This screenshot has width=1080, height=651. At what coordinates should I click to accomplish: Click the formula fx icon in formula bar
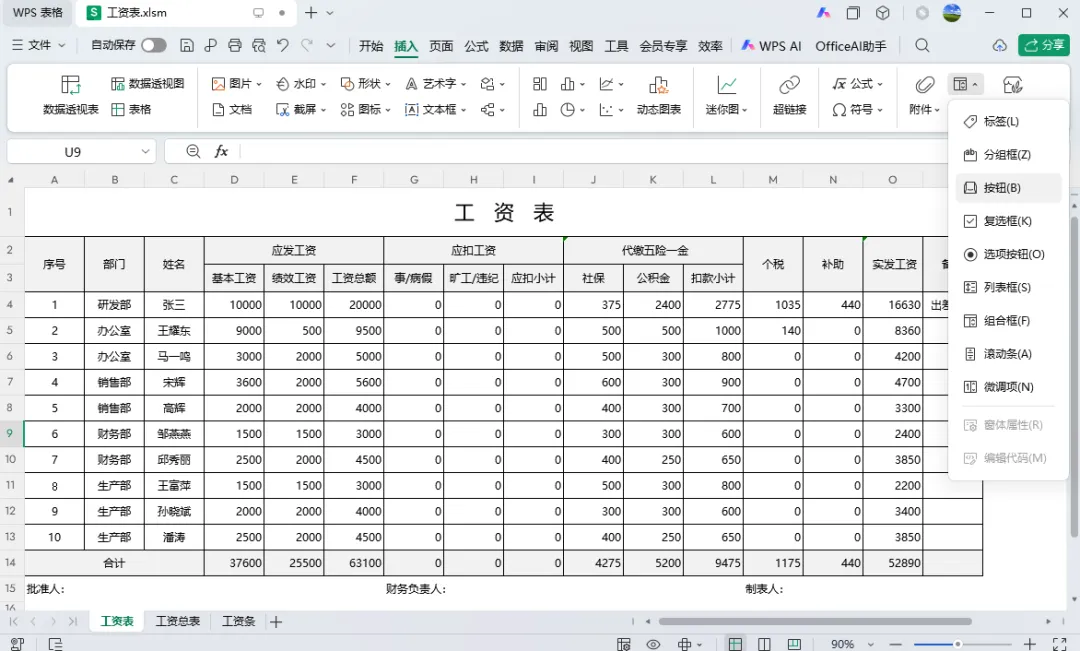[221, 151]
